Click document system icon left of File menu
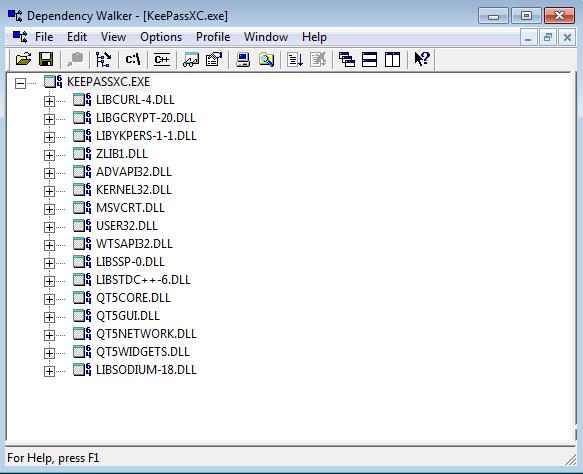The width and height of the screenshot is (583, 474). (x=20, y=37)
